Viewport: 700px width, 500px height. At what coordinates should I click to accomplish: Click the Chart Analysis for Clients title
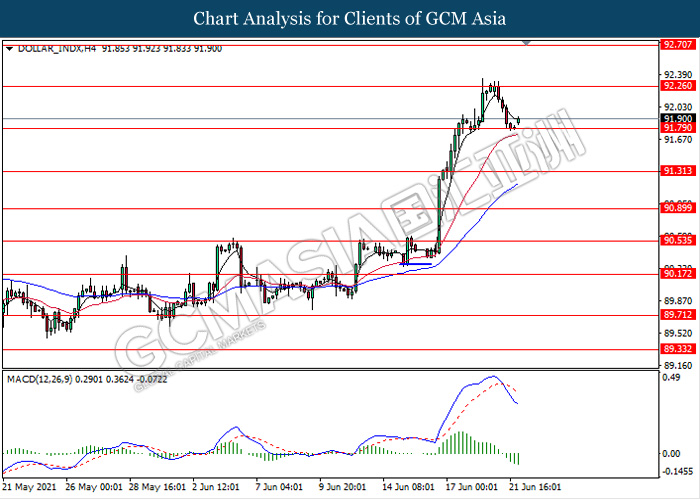pos(350,19)
